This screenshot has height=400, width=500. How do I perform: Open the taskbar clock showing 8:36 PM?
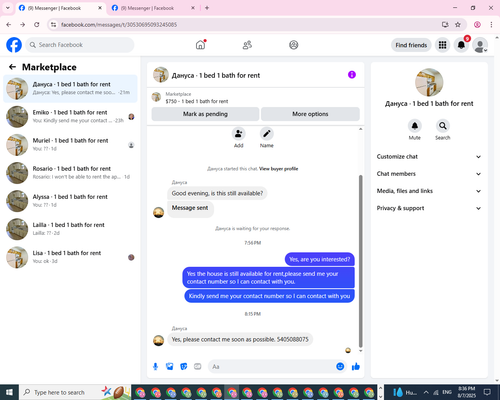point(466,392)
